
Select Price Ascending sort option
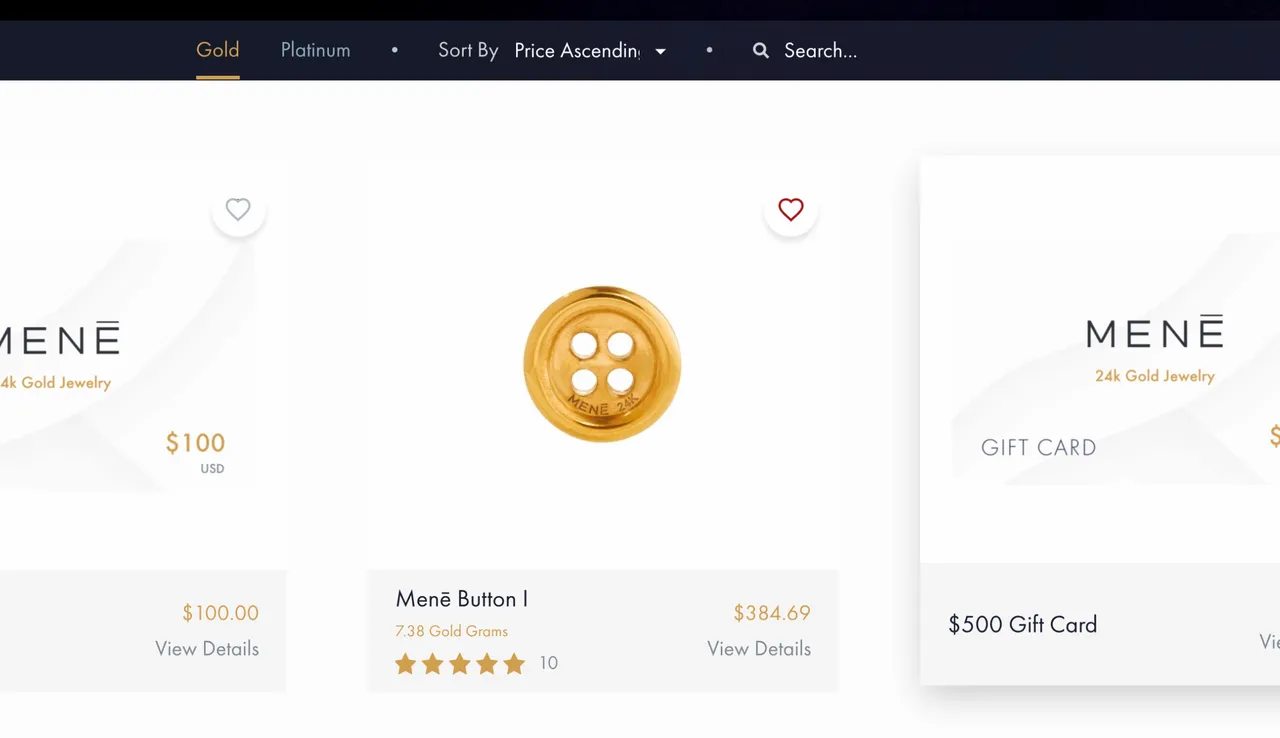coord(577,50)
